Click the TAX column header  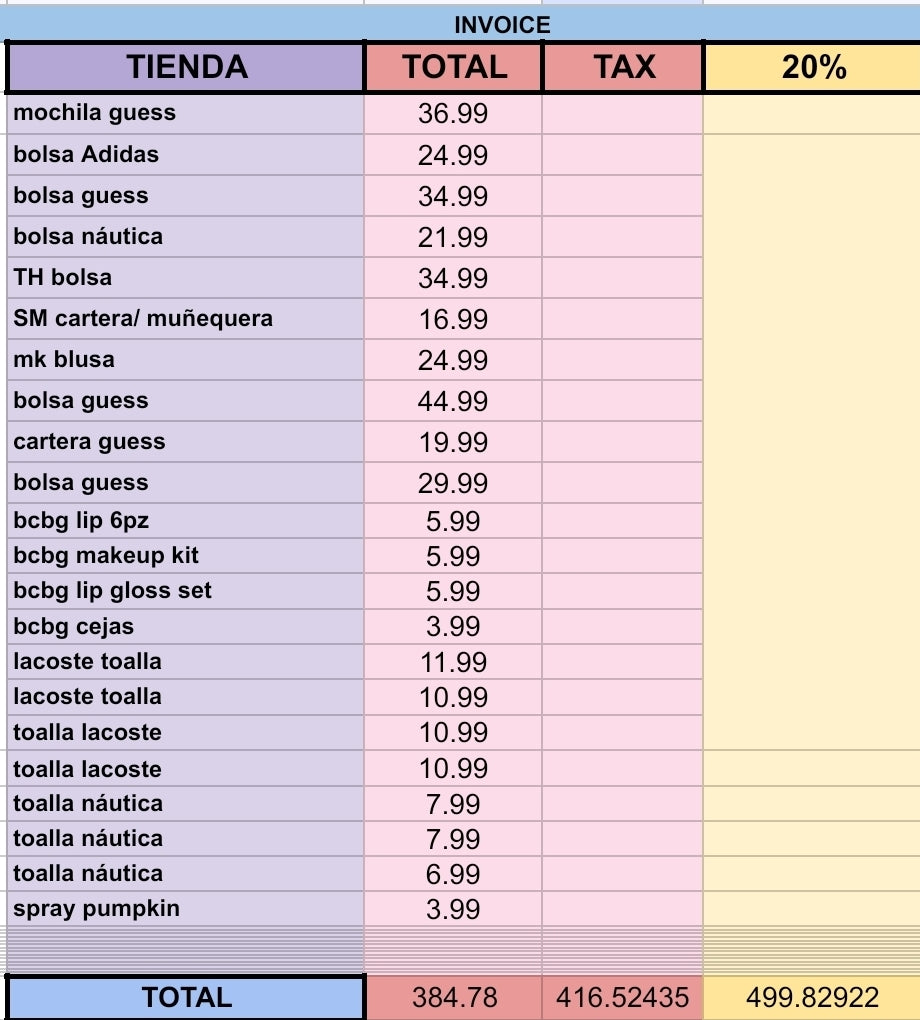624,67
